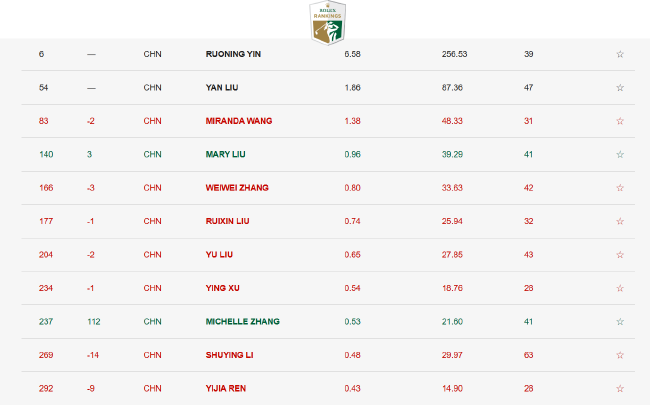This screenshot has width=650, height=405.
Task: Click rank 166 in Weiwei Zhang's row
Action: (46, 188)
